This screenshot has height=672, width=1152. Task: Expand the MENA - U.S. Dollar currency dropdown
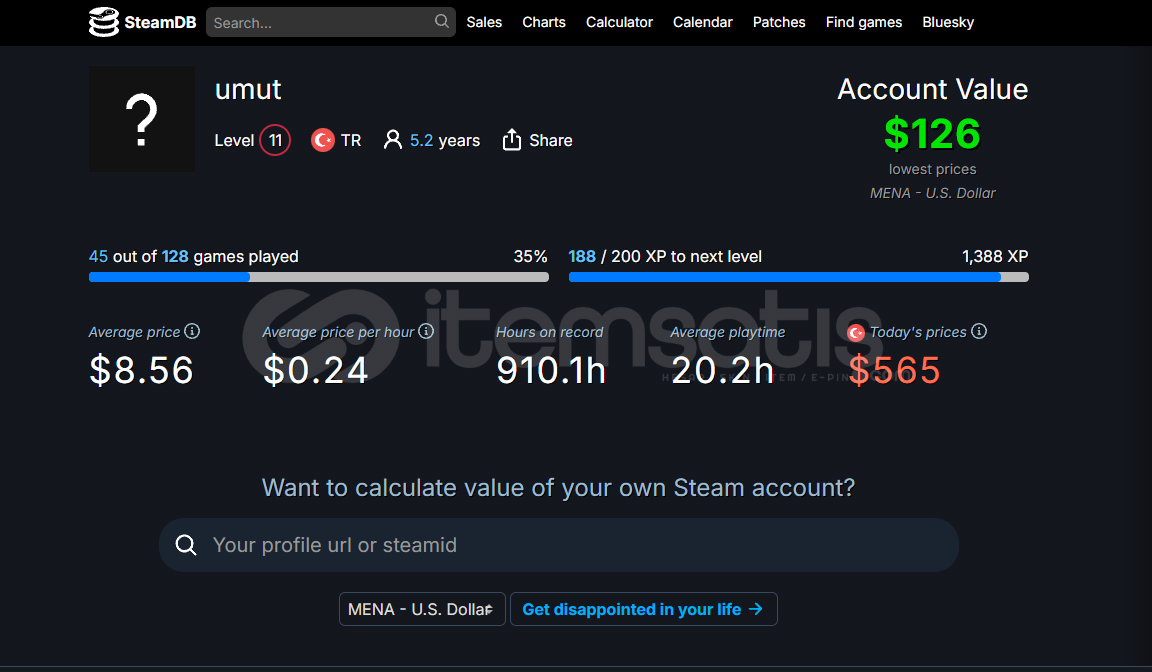coord(422,609)
